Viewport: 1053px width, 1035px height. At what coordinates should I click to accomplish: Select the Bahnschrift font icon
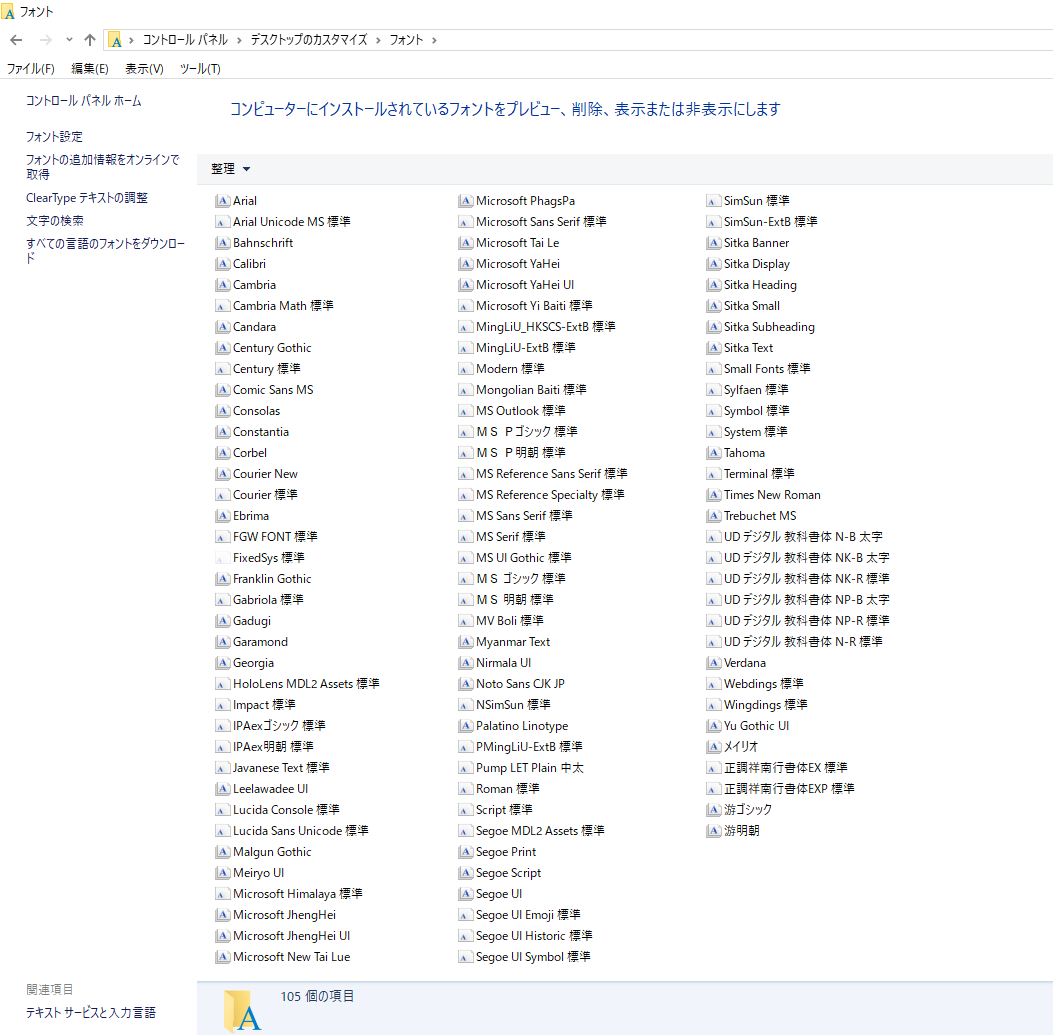coord(222,242)
